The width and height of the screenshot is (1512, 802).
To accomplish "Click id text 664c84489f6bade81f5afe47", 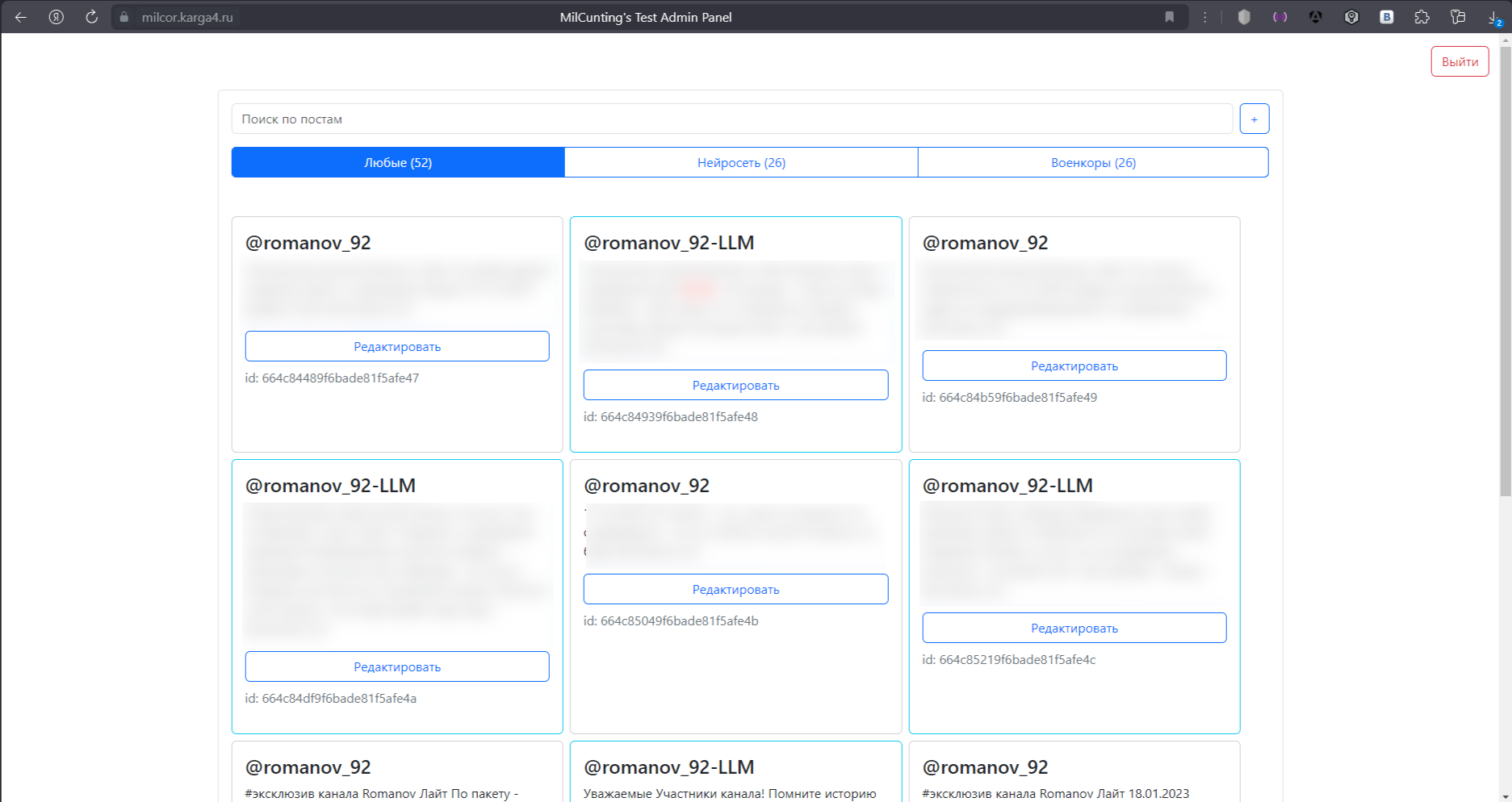I will pyautogui.click(x=332, y=378).
